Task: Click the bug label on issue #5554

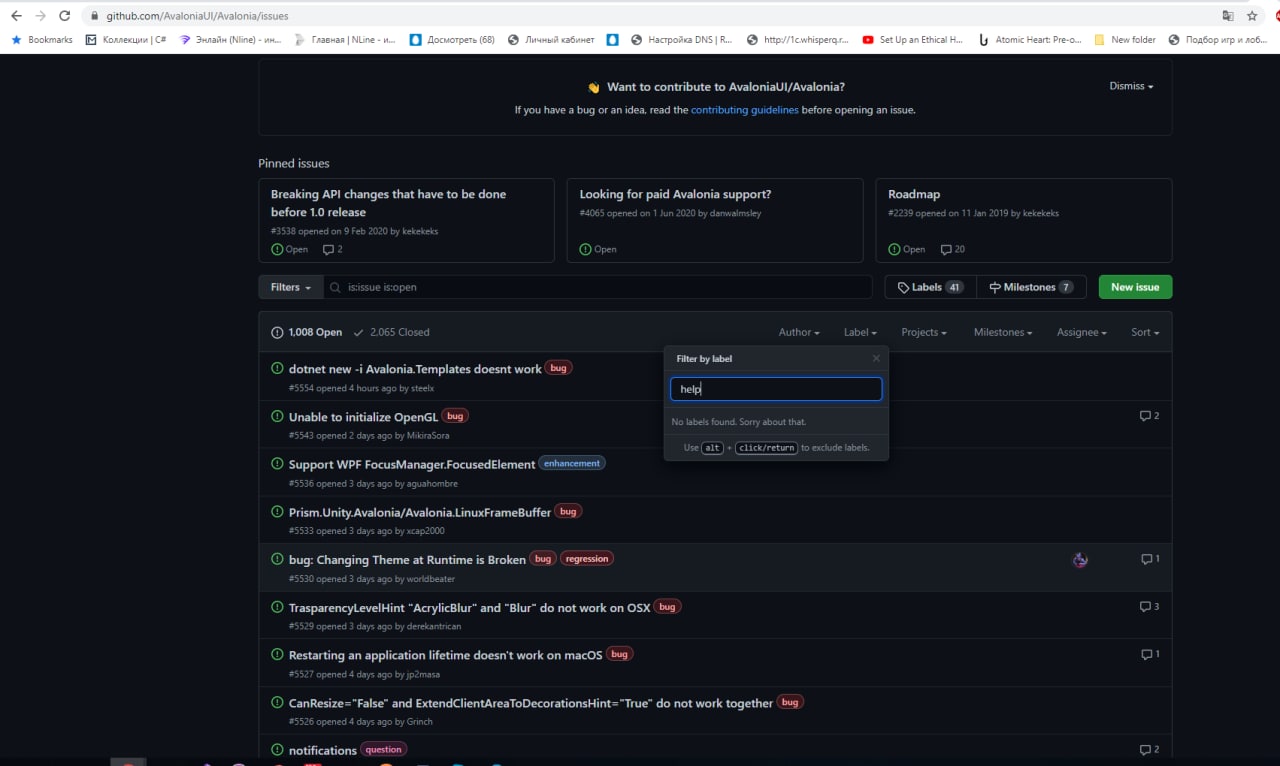Action: coord(559,368)
